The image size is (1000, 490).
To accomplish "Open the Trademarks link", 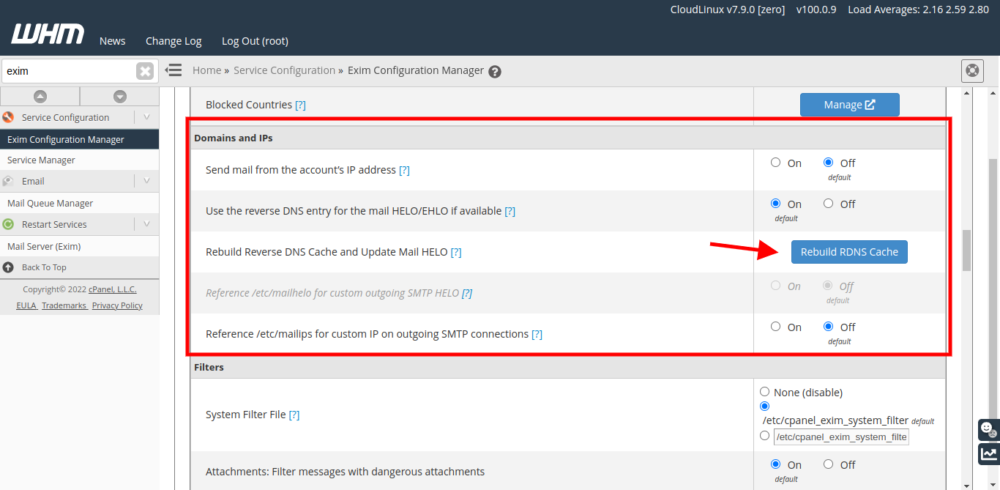I will [64, 306].
